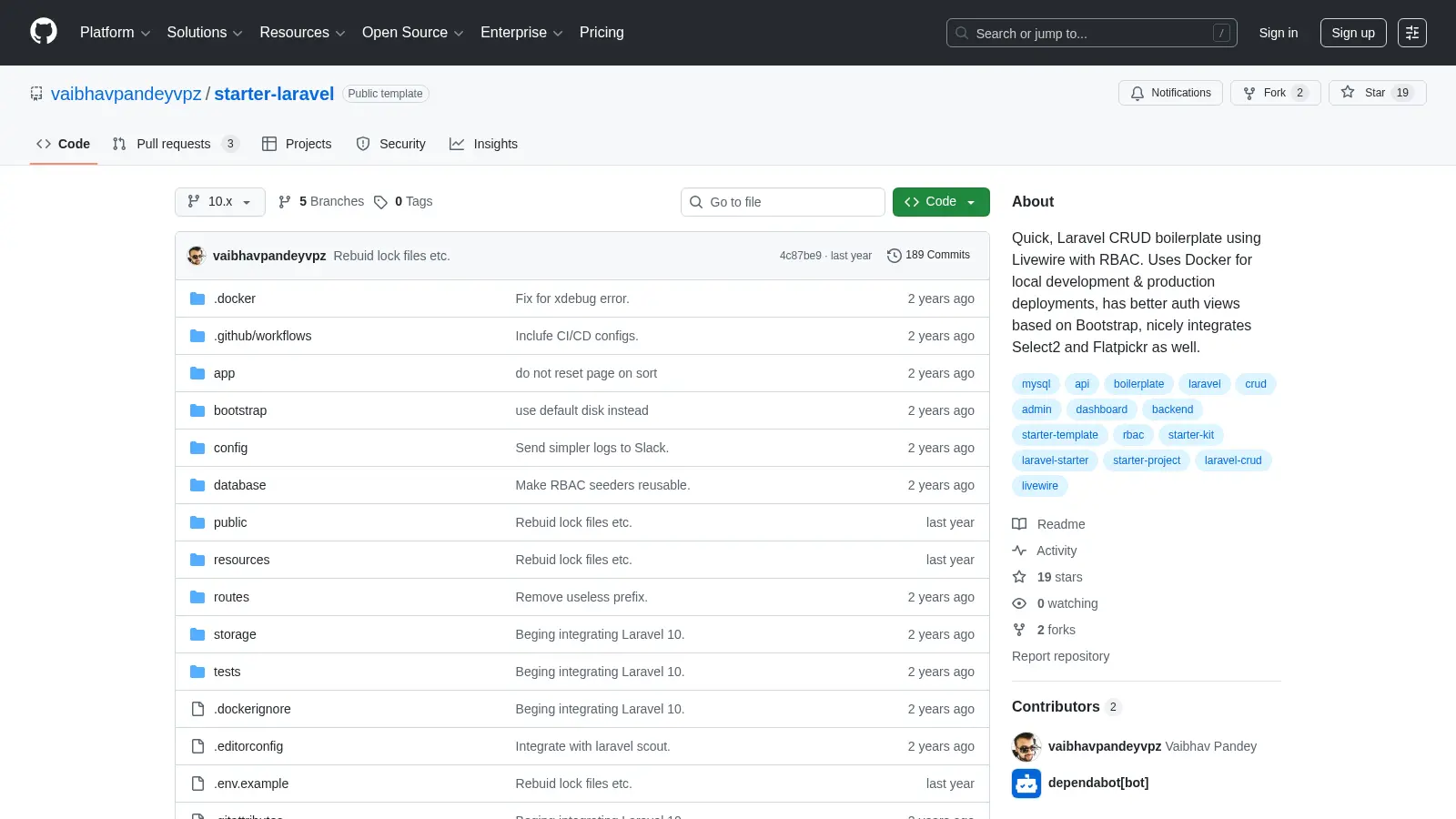Screen dimensions: 1456x819
Task: Click the app folder icon
Action: 197,373
